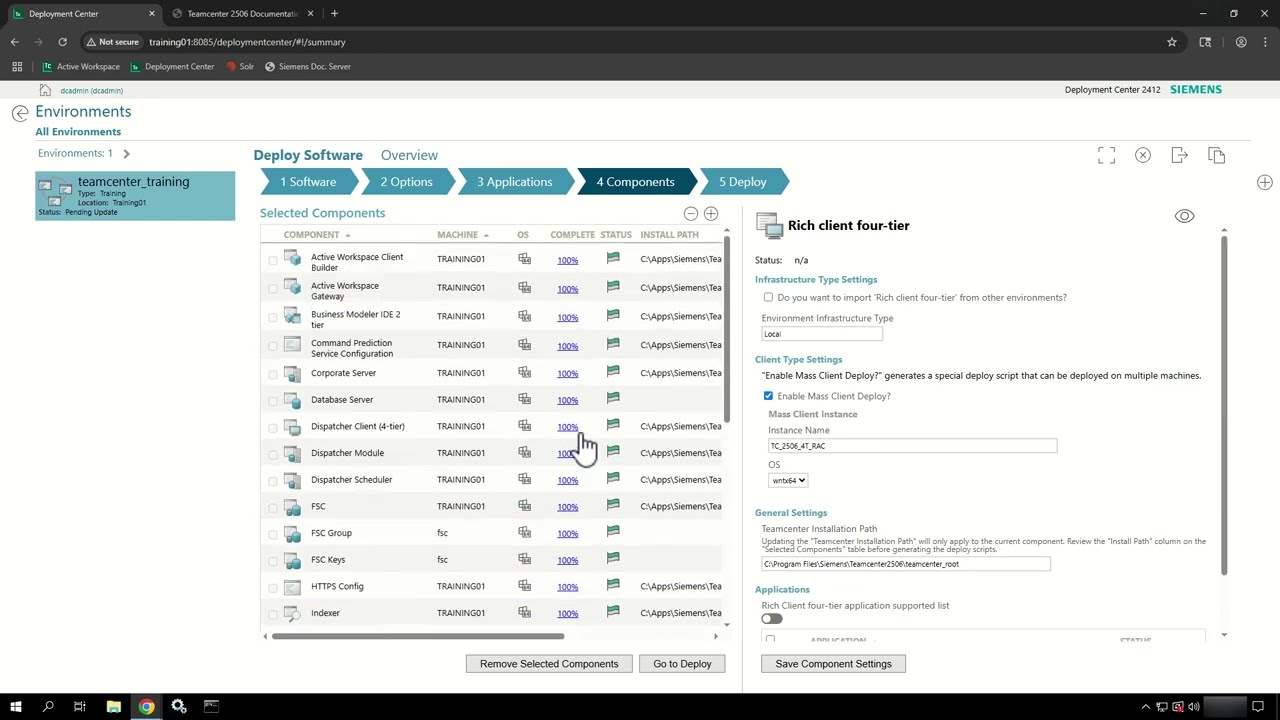Click the minus icon above Selected Components table
This screenshot has width=1280, height=720.
[x=690, y=213]
